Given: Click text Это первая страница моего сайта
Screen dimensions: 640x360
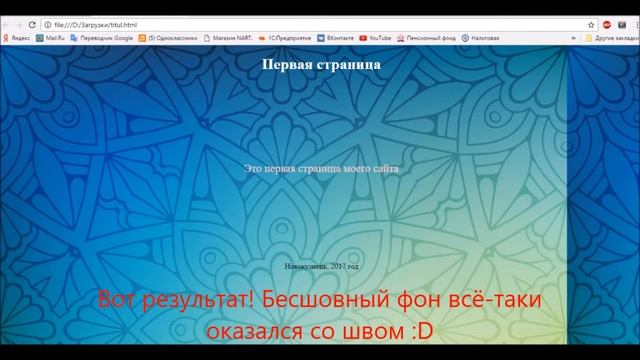Looking at the screenshot, I should 322,169.
